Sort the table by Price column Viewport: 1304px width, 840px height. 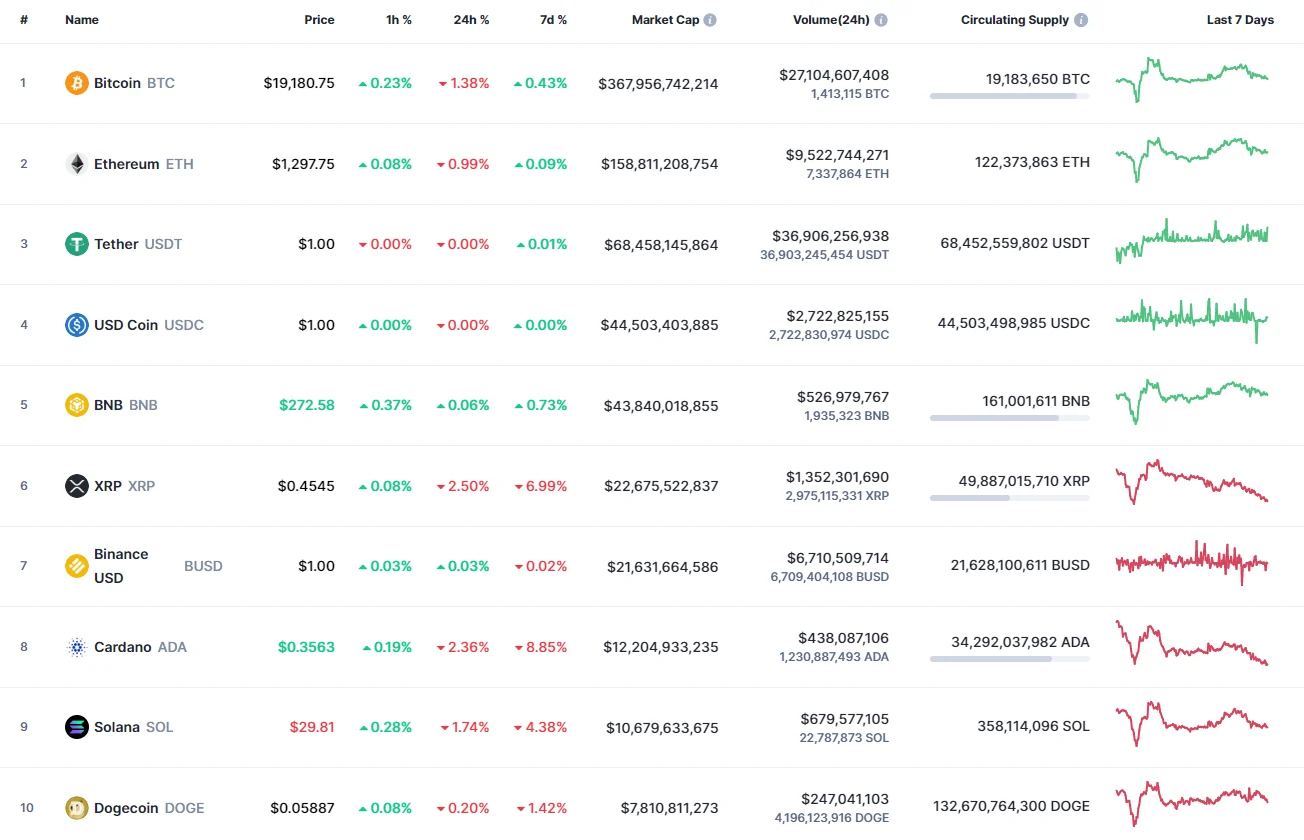tap(319, 19)
